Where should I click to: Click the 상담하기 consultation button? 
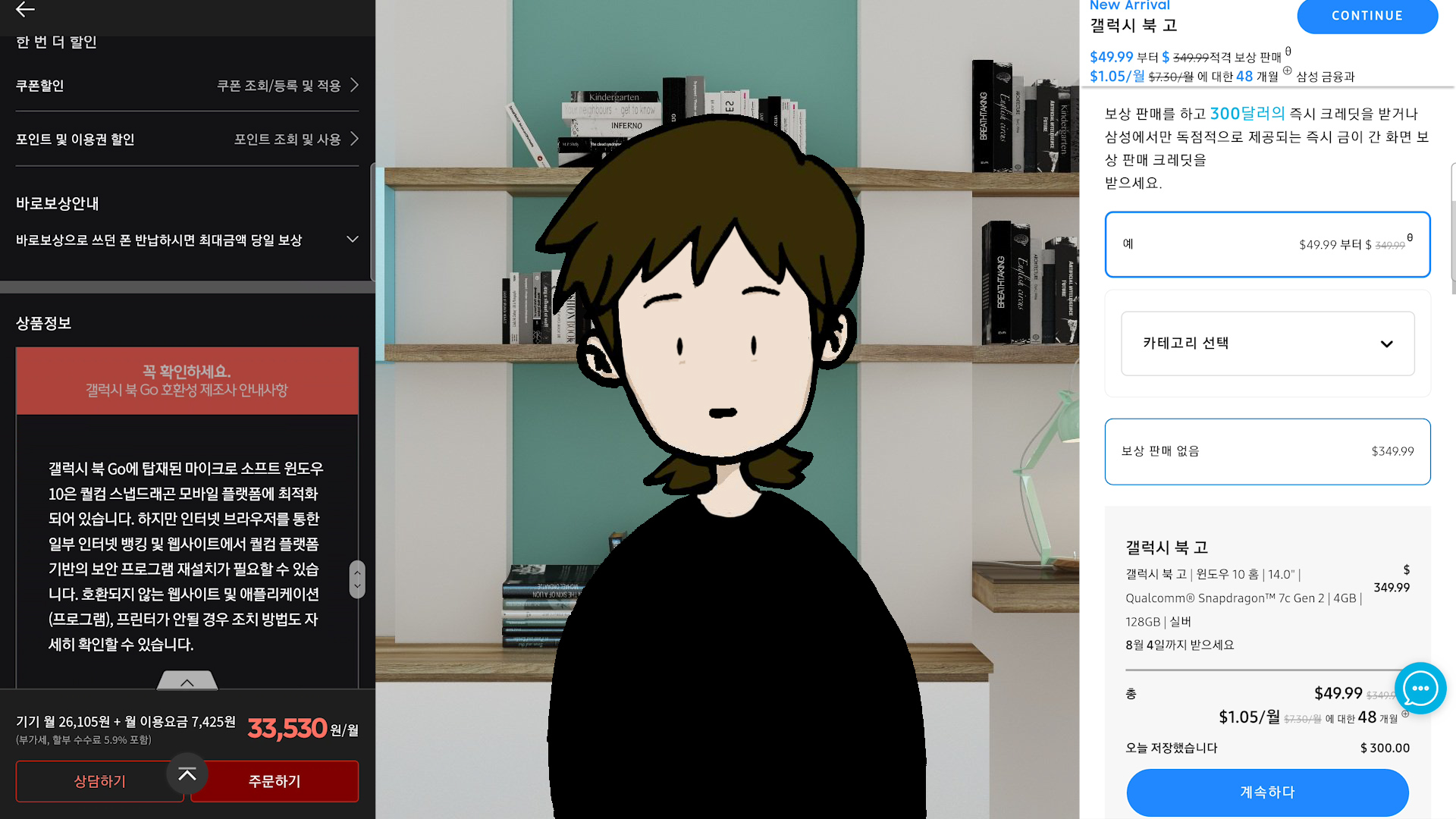point(99,781)
